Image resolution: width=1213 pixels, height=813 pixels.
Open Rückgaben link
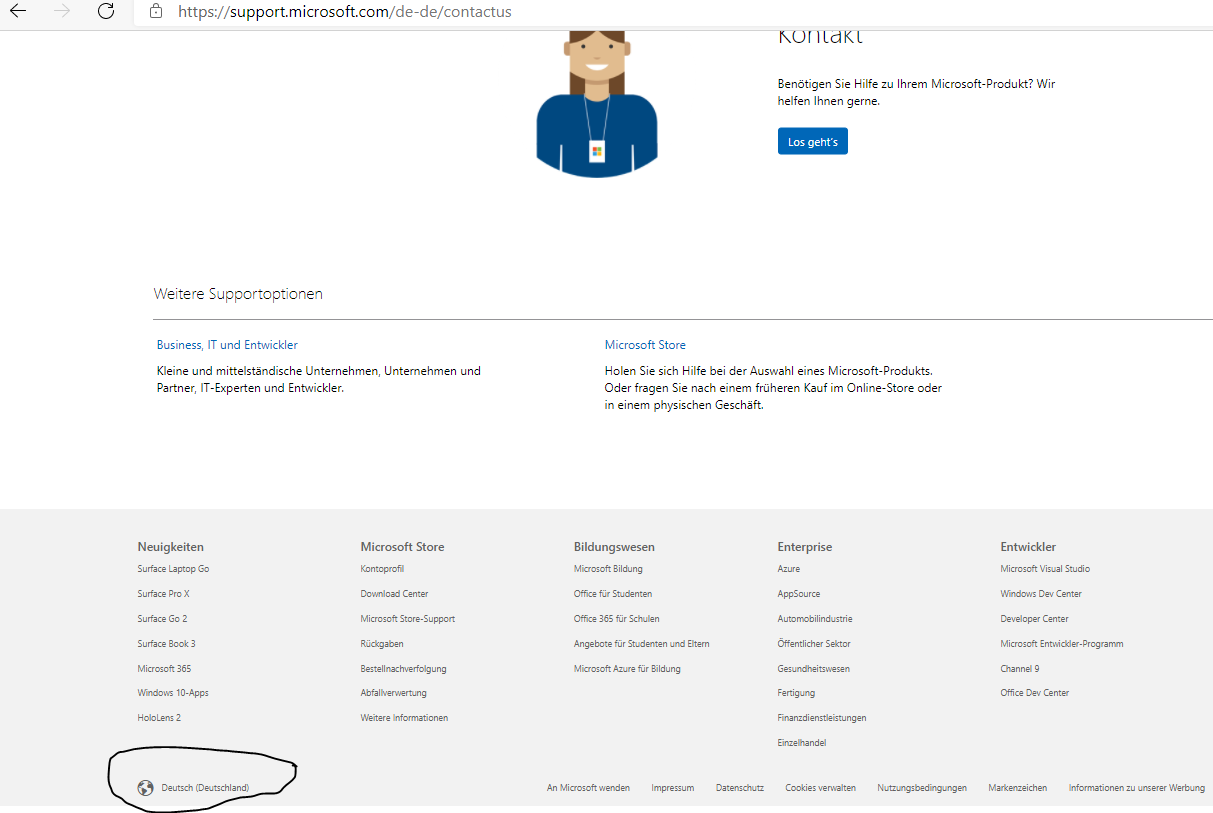pyautogui.click(x=383, y=644)
